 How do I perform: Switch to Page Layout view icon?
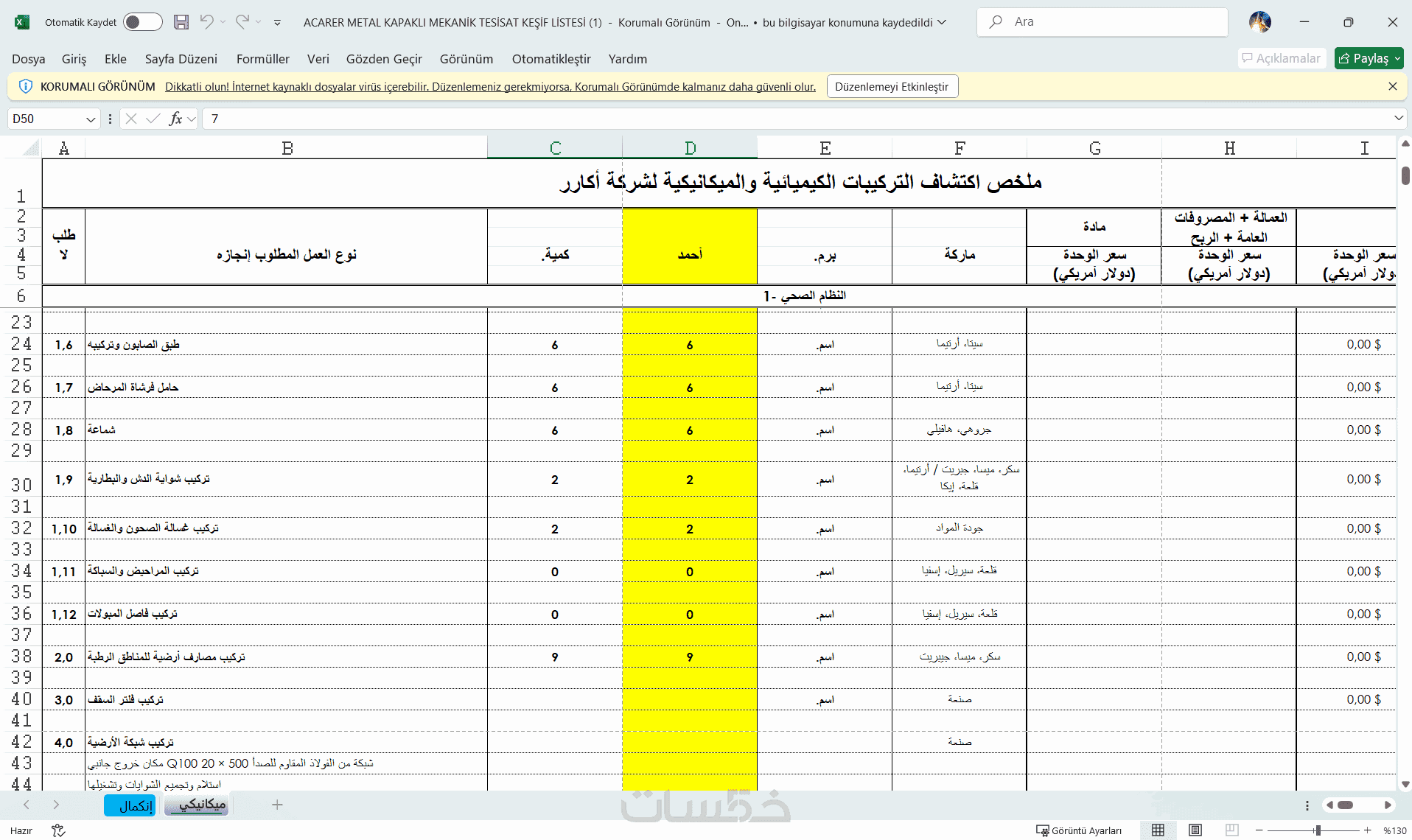pos(1195,830)
